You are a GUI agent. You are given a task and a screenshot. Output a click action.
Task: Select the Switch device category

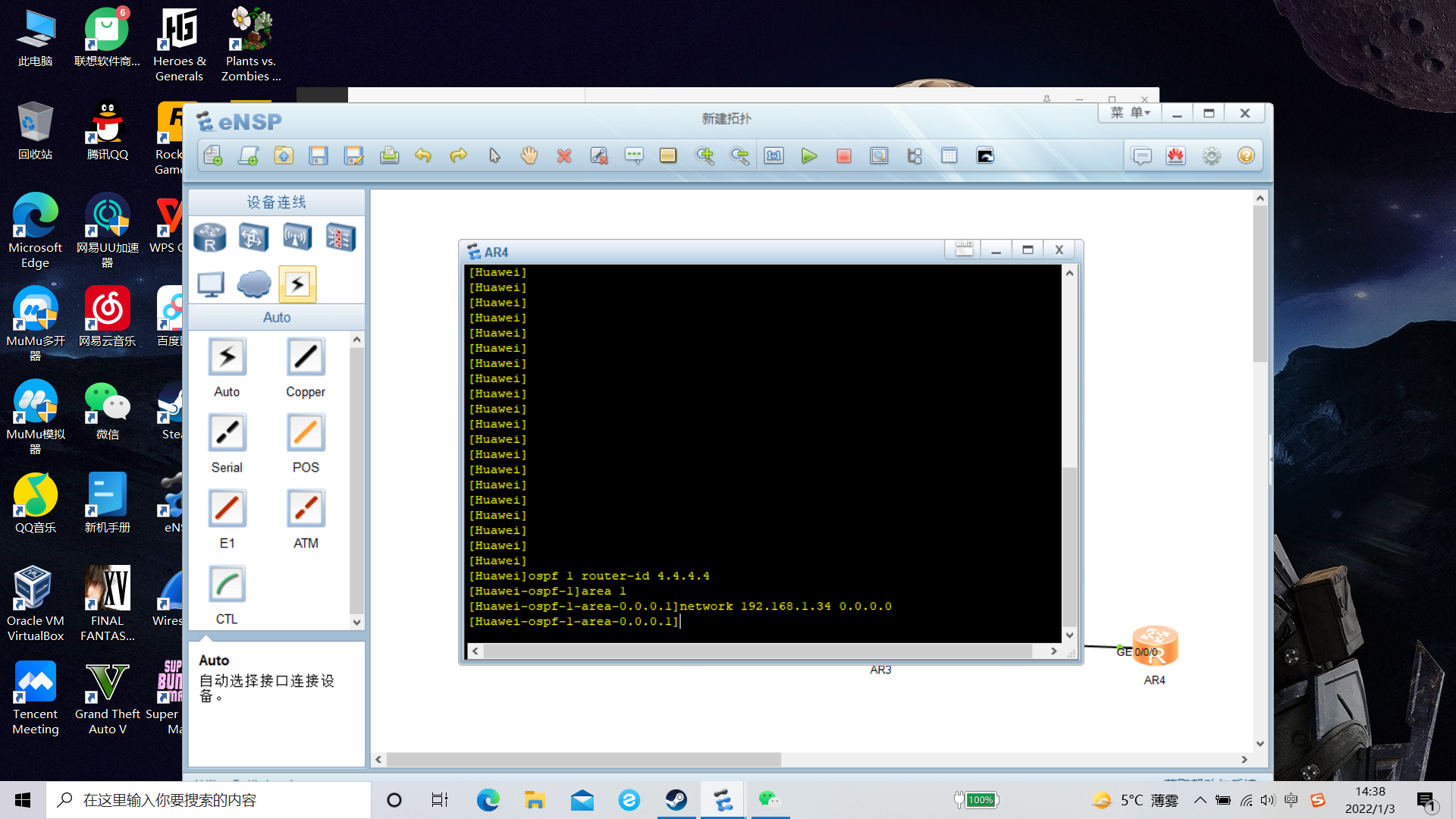[x=253, y=237]
